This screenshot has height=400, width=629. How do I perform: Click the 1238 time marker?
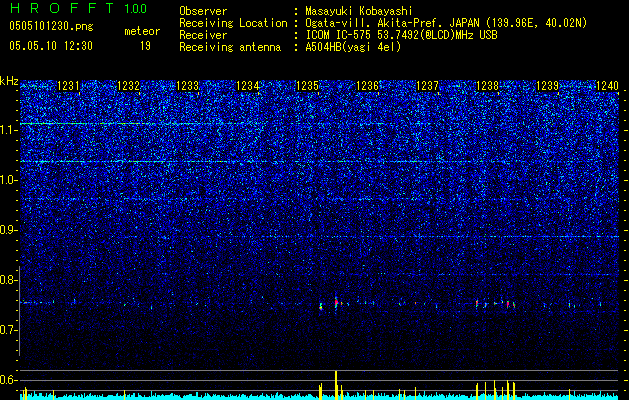pos(487,85)
